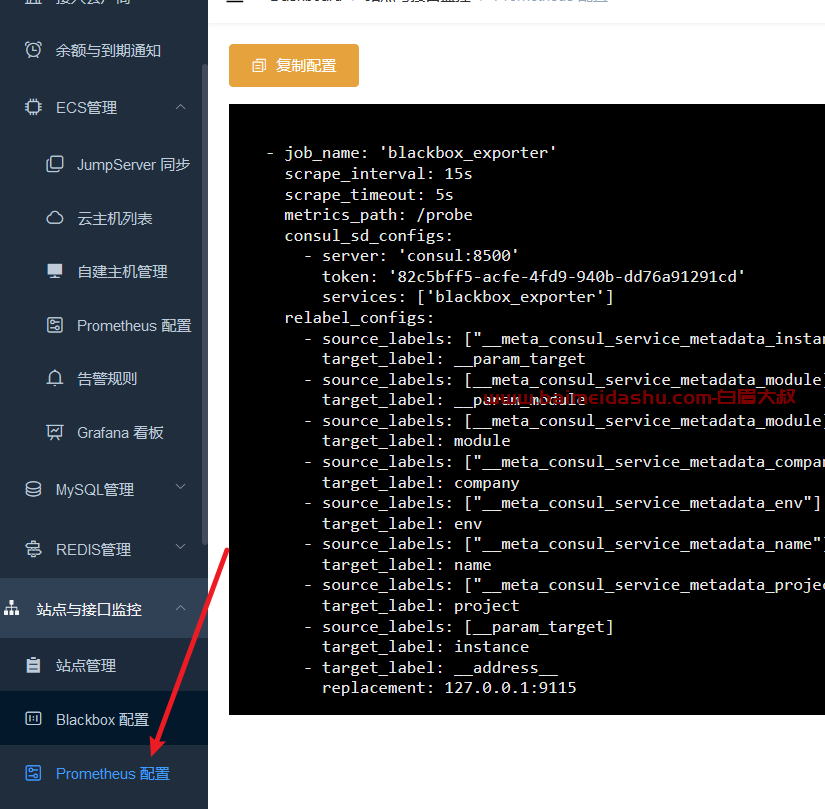Click the chip icon next to ECS管理
This screenshot has width=825, height=809.
pos(33,107)
